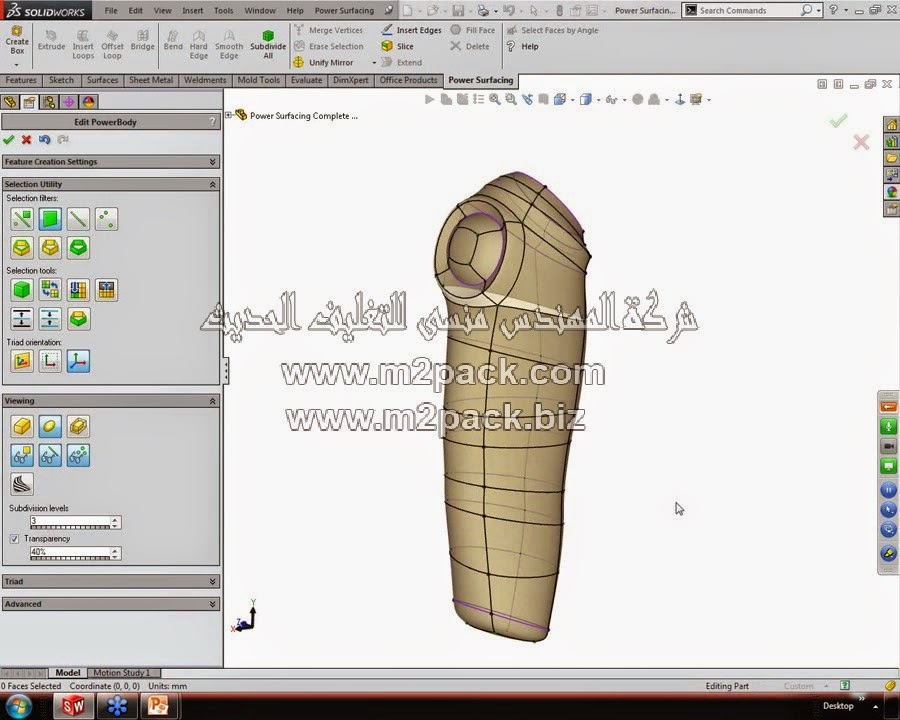Image resolution: width=900 pixels, height=720 pixels.
Task: Click Subdivide All
Action: (x=268, y=45)
